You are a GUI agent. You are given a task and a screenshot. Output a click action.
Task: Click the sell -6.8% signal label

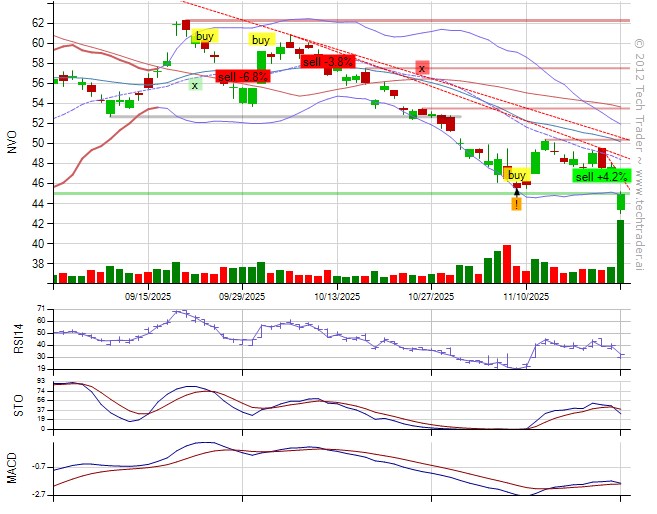pos(243,76)
